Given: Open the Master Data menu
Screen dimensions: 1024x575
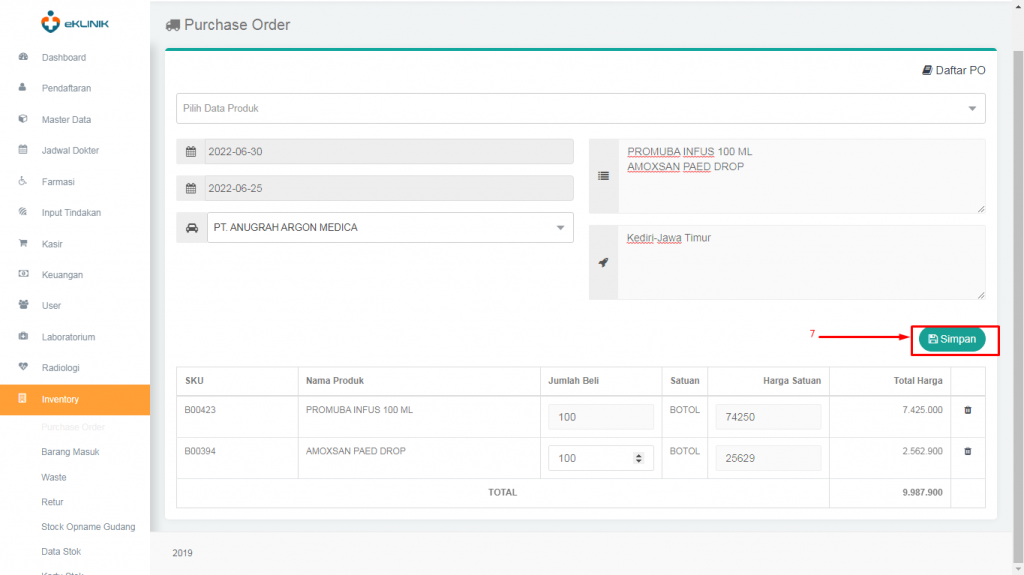Looking at the screenshot, I should (x=66, y=120).
